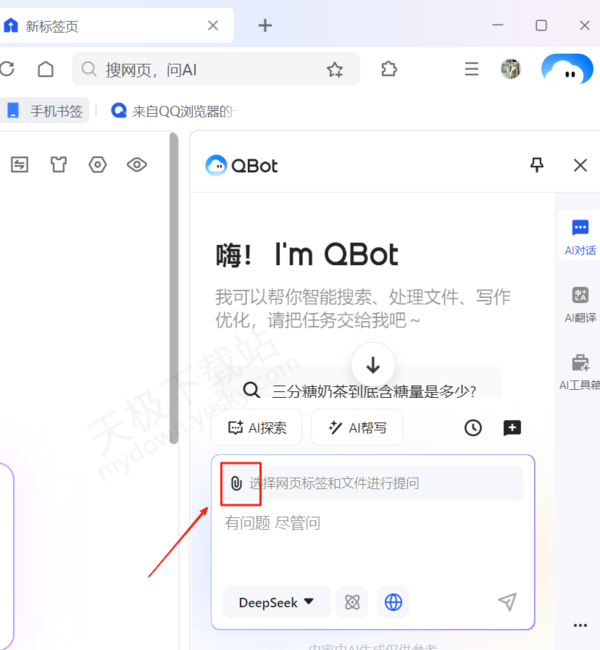Click the 有问题 尽管问 message input
This screenshot has width=600, height=650.
pyautogui.click(x=370, y=540)
